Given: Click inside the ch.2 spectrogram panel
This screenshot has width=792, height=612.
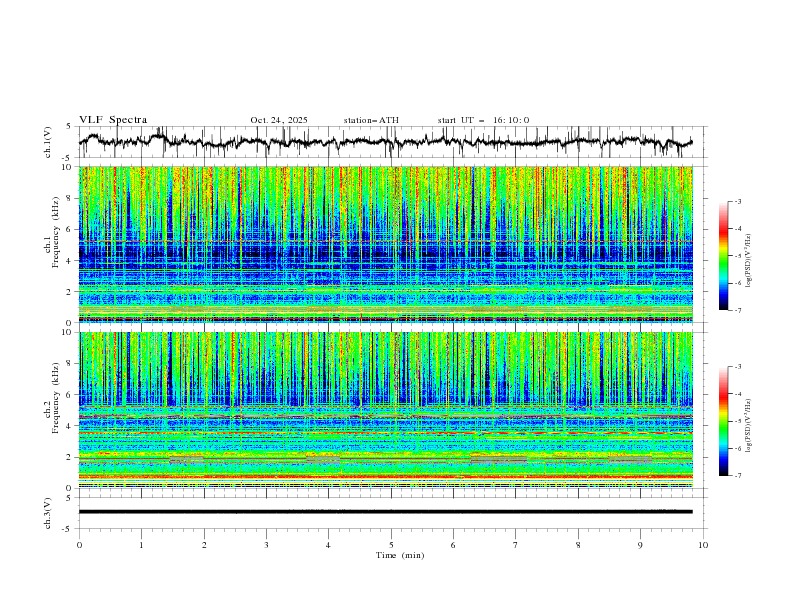Looking at the screenshot, I should point(386,410).
